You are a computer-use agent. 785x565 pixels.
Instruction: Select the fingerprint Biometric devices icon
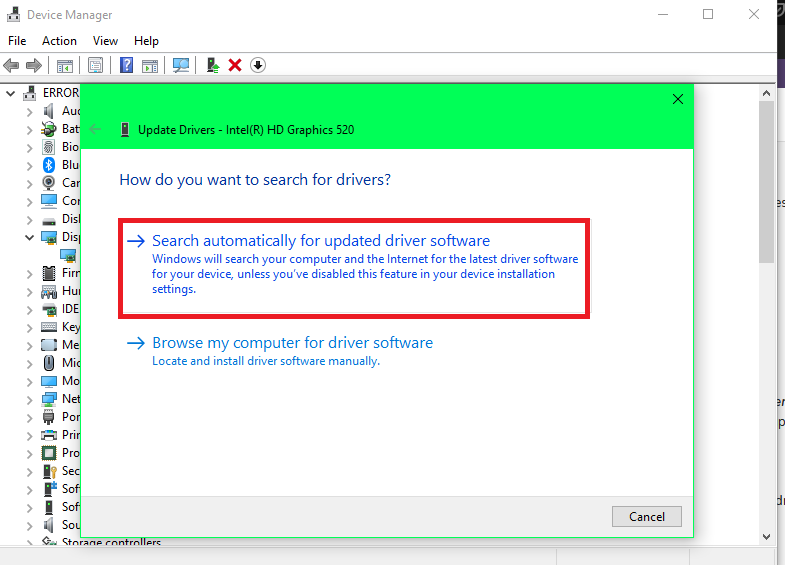pos(49,147)
